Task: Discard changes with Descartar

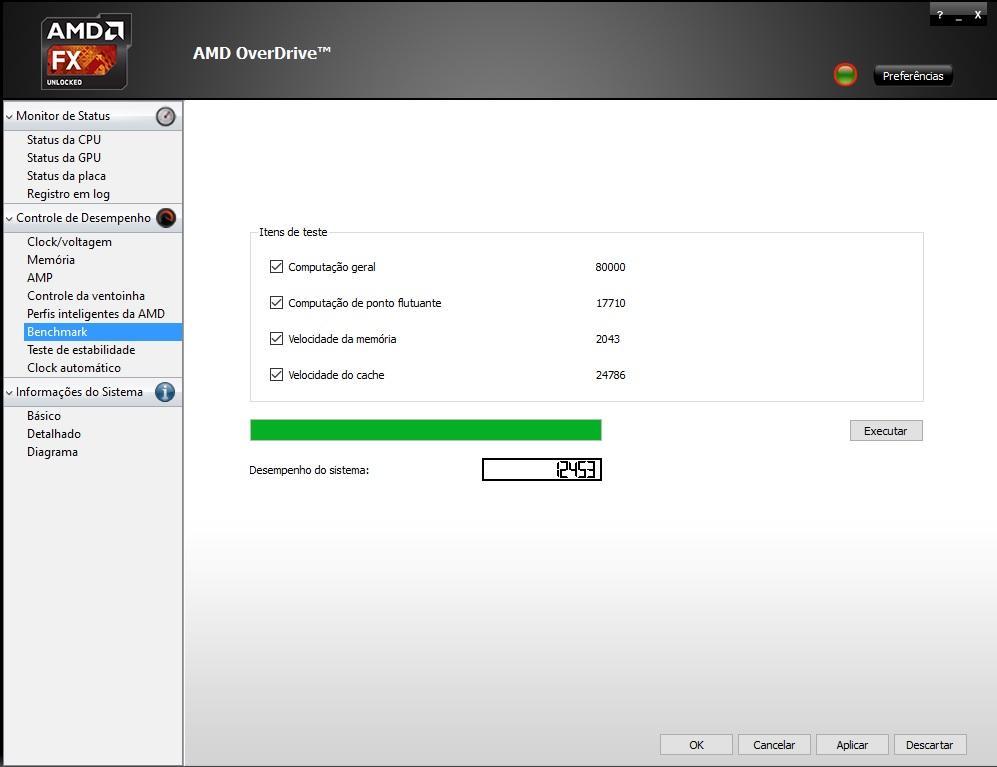Action: (x=930, y=745)
